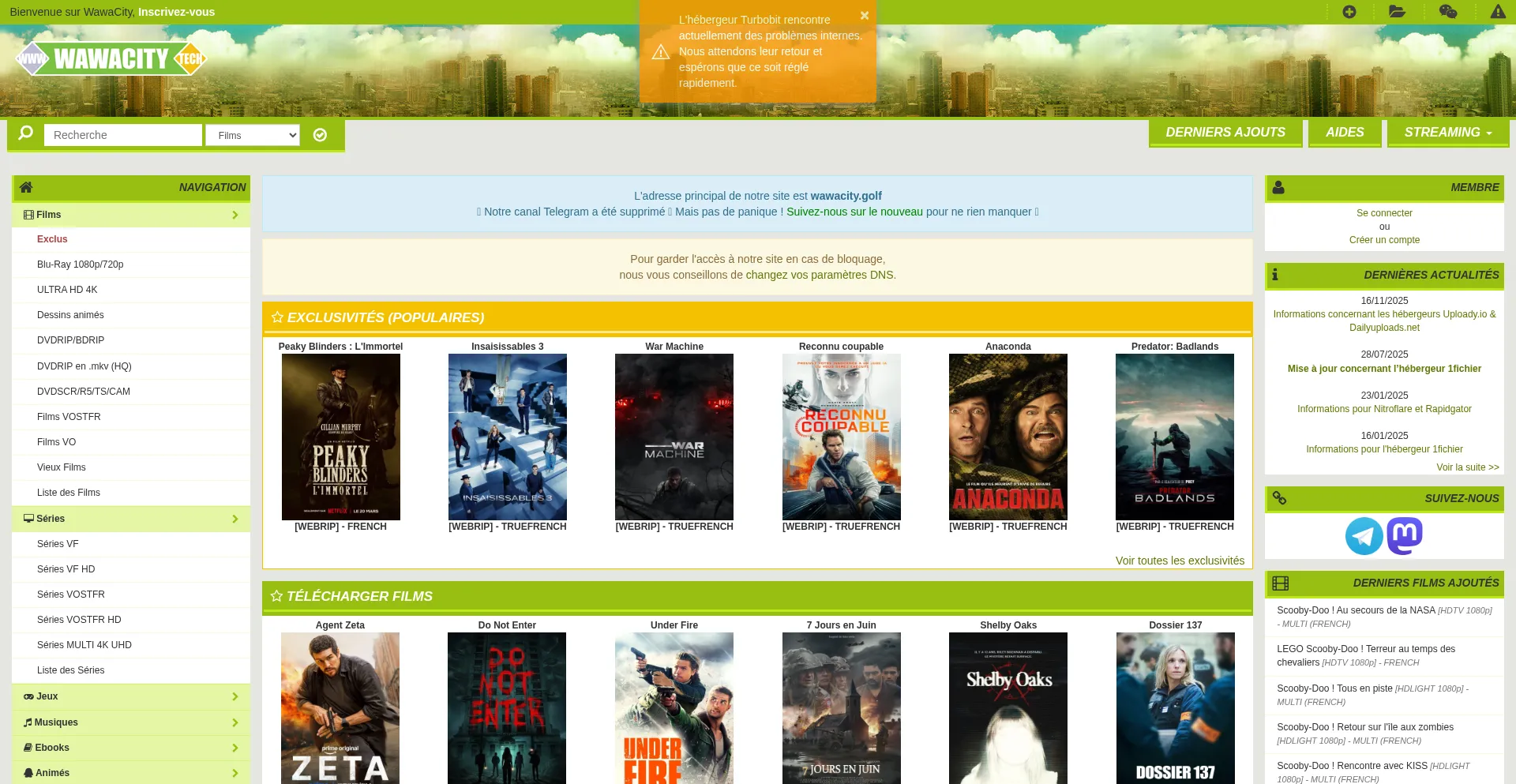Screen dimensions: 1516x784
Task: Open the Films category dropdown
Action: [253, 135]
